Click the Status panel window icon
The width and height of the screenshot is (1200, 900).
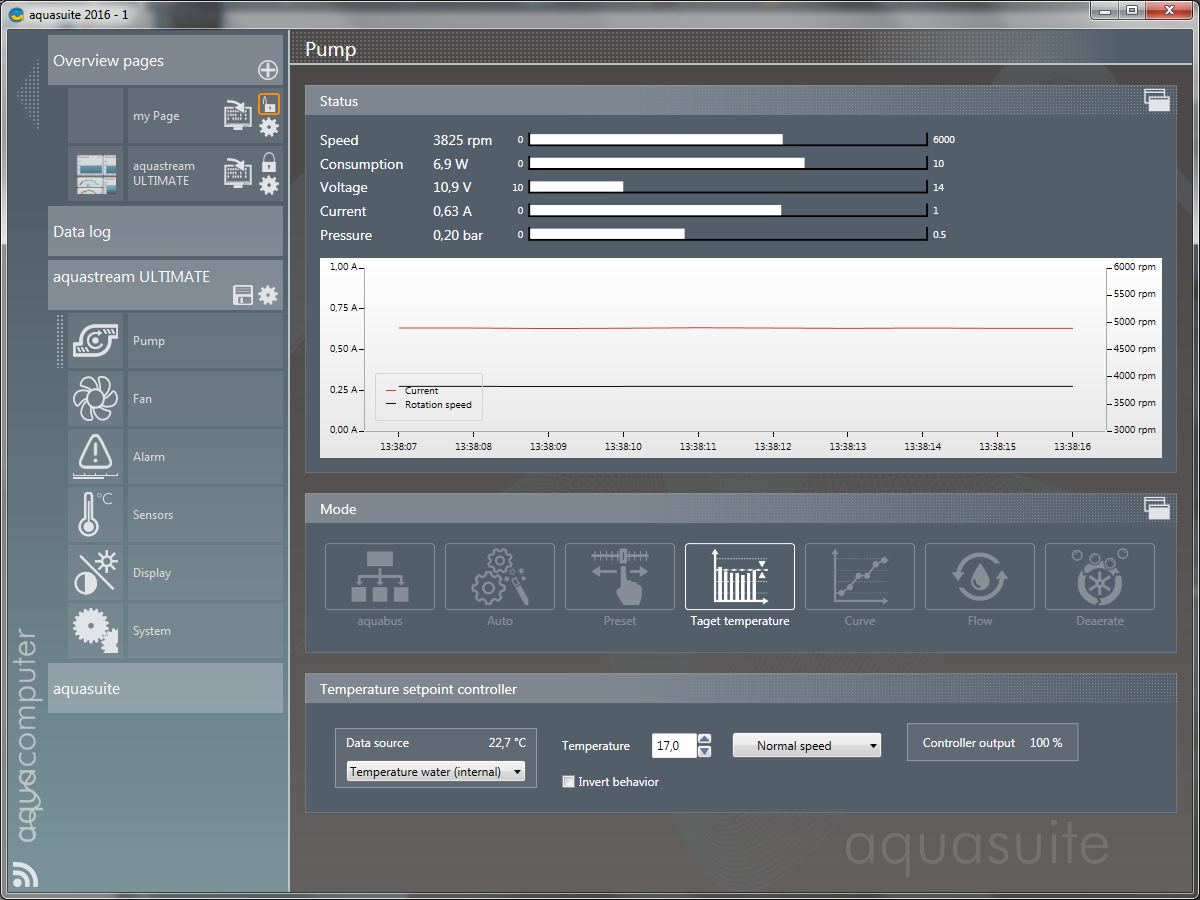[1157, 100]
